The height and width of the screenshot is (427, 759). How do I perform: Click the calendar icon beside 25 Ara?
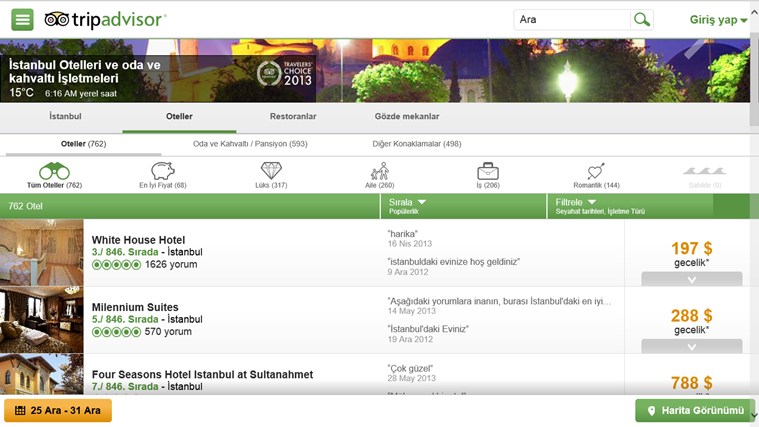tap(20, 411)
